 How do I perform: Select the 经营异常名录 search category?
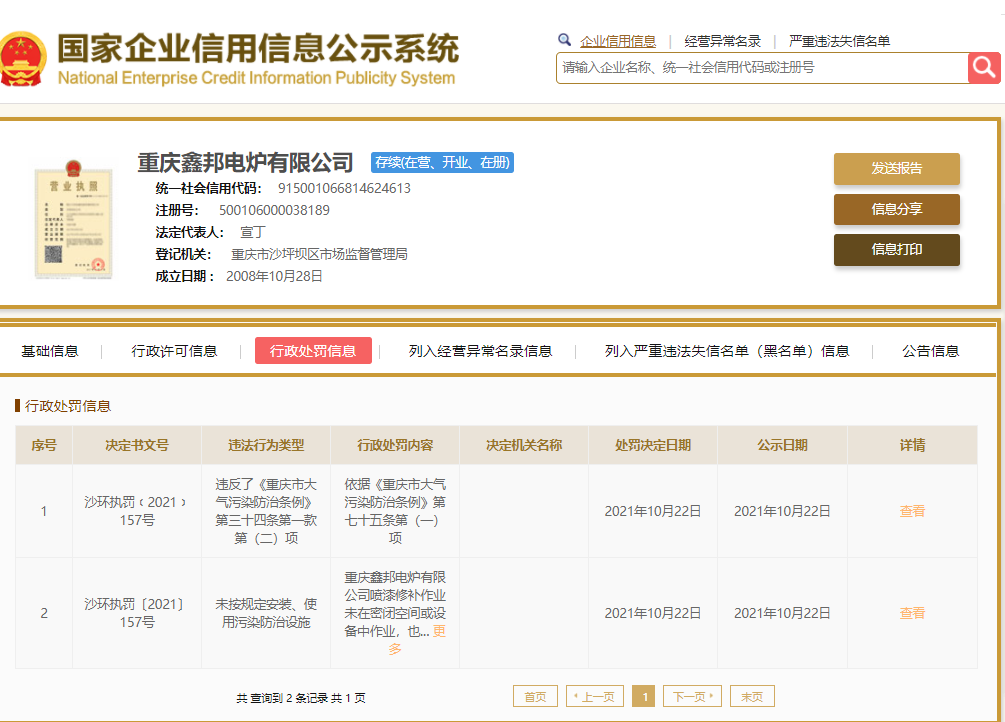coord(722,41)
